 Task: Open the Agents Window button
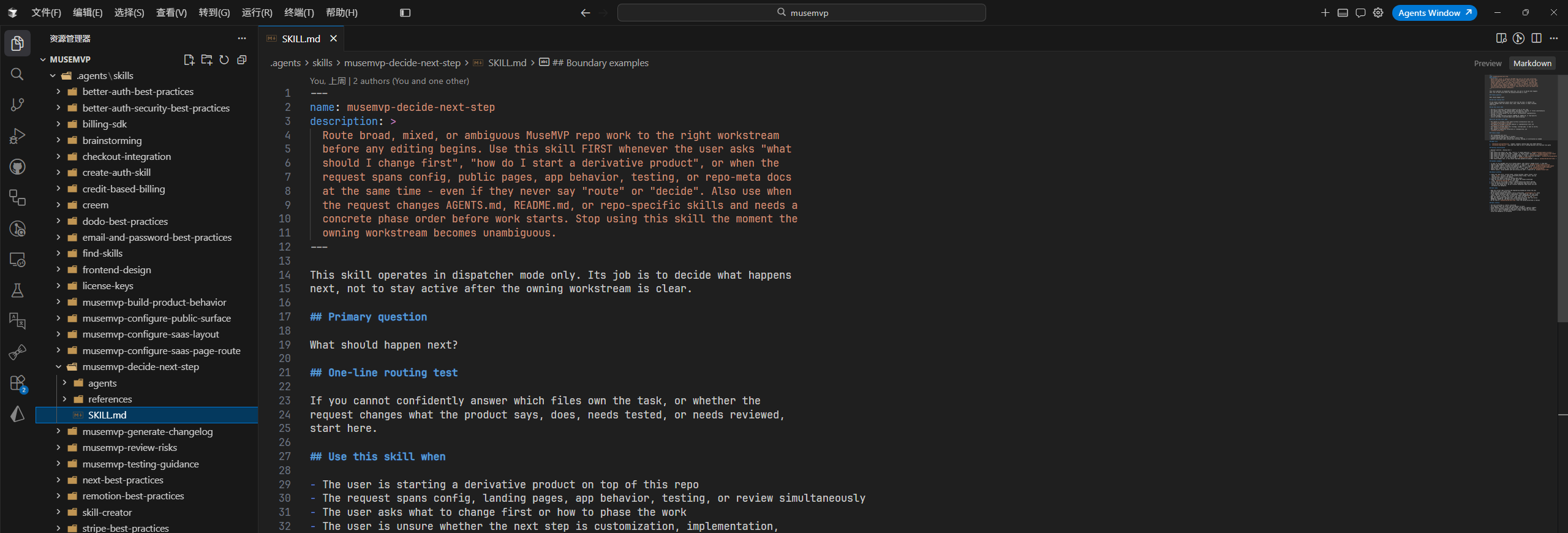(x=1434, y=13)
